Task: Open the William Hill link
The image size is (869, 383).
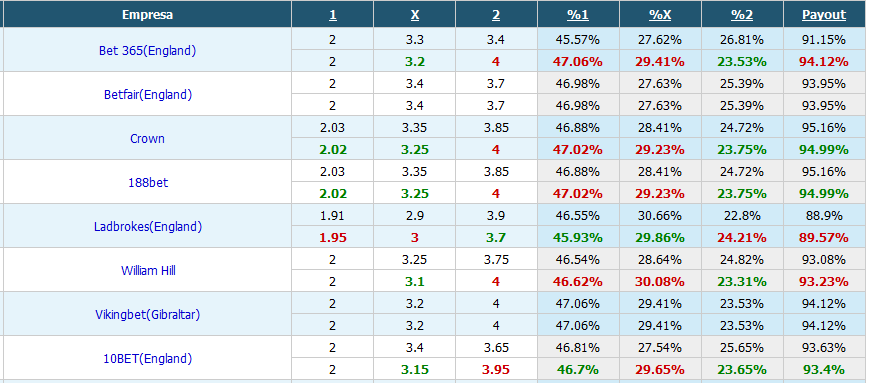Action: (148, 270)
